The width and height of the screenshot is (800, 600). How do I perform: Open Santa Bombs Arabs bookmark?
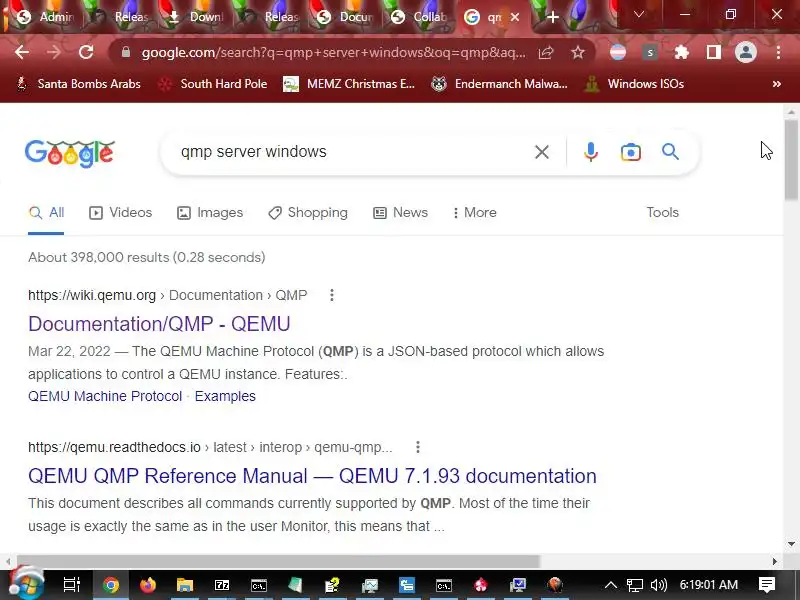pyautogui.click(x=79, y=84)
